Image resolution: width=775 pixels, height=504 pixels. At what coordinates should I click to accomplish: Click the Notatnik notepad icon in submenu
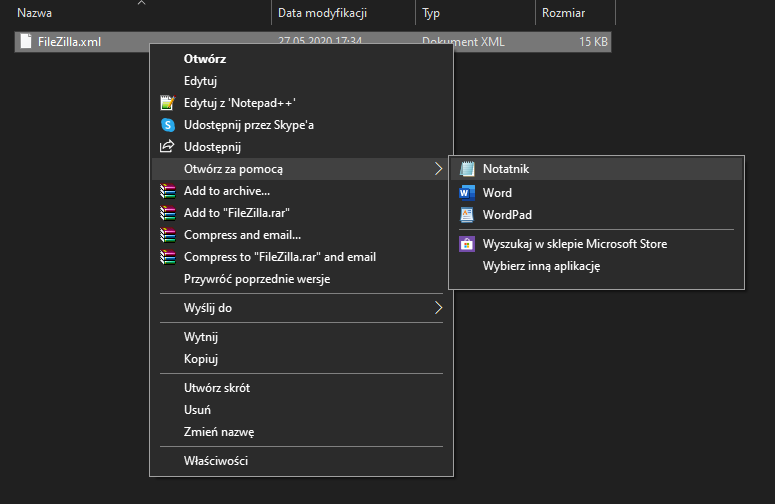(x=467, y=169)
